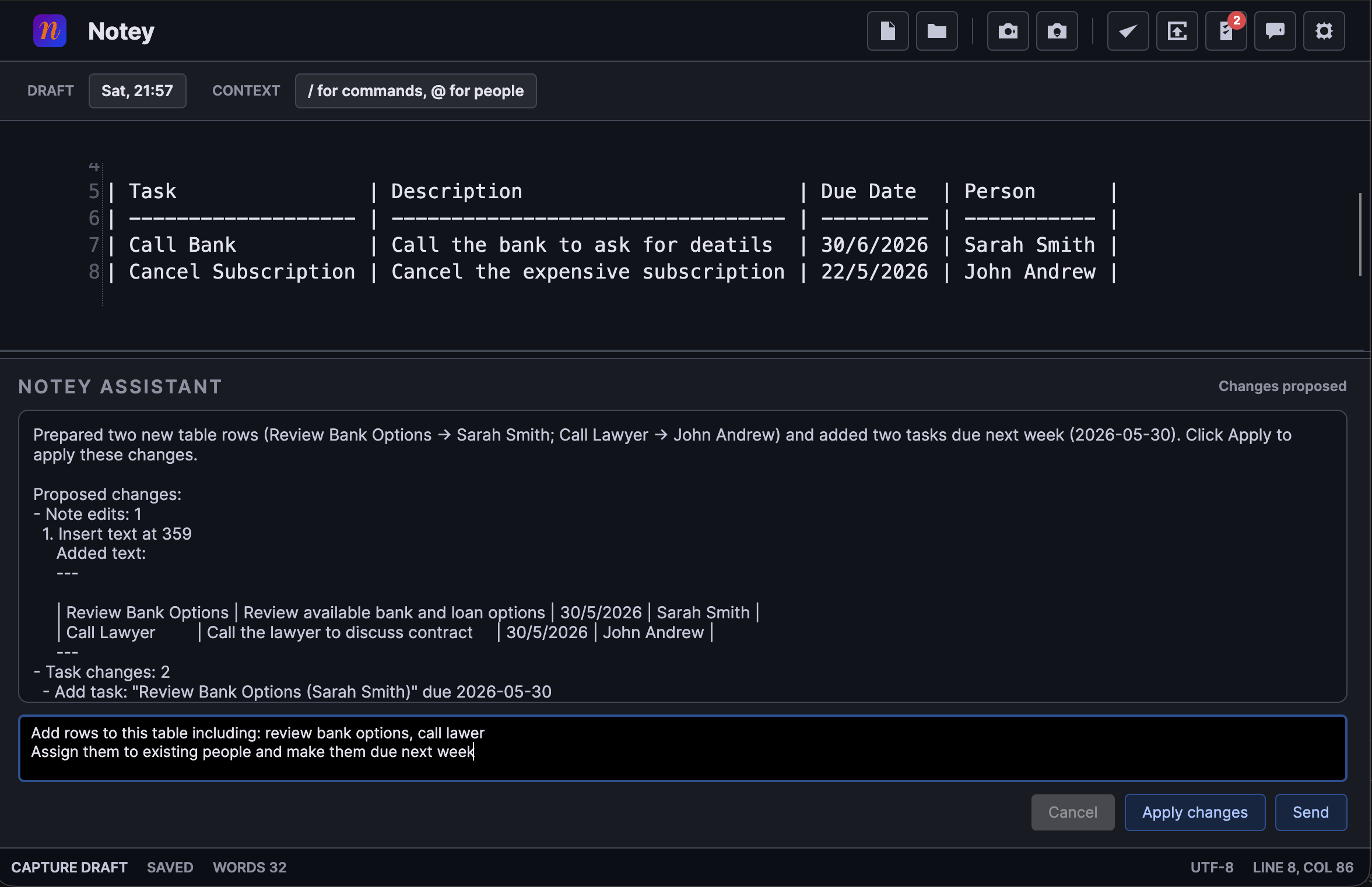Click the 'Note edits: 1' line

coord(87,514)
